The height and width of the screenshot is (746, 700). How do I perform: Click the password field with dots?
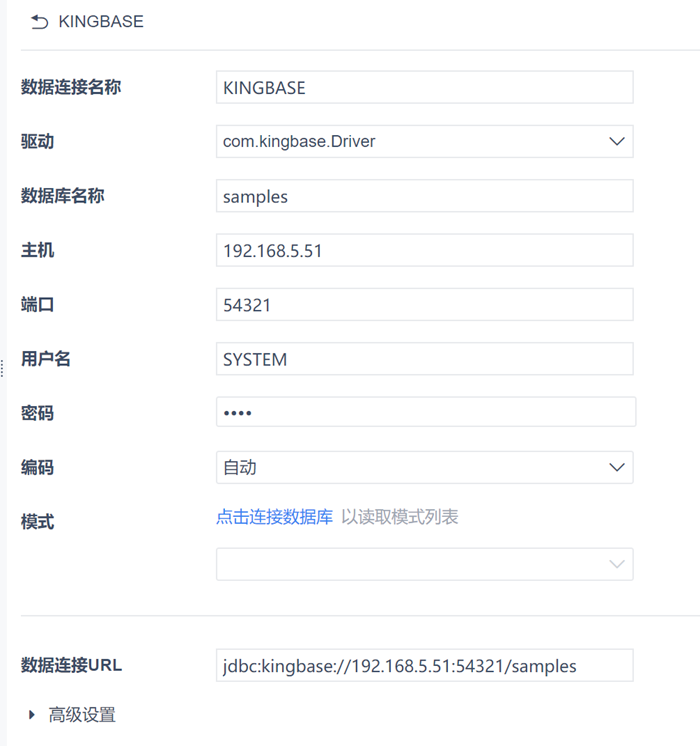(426, 412)
